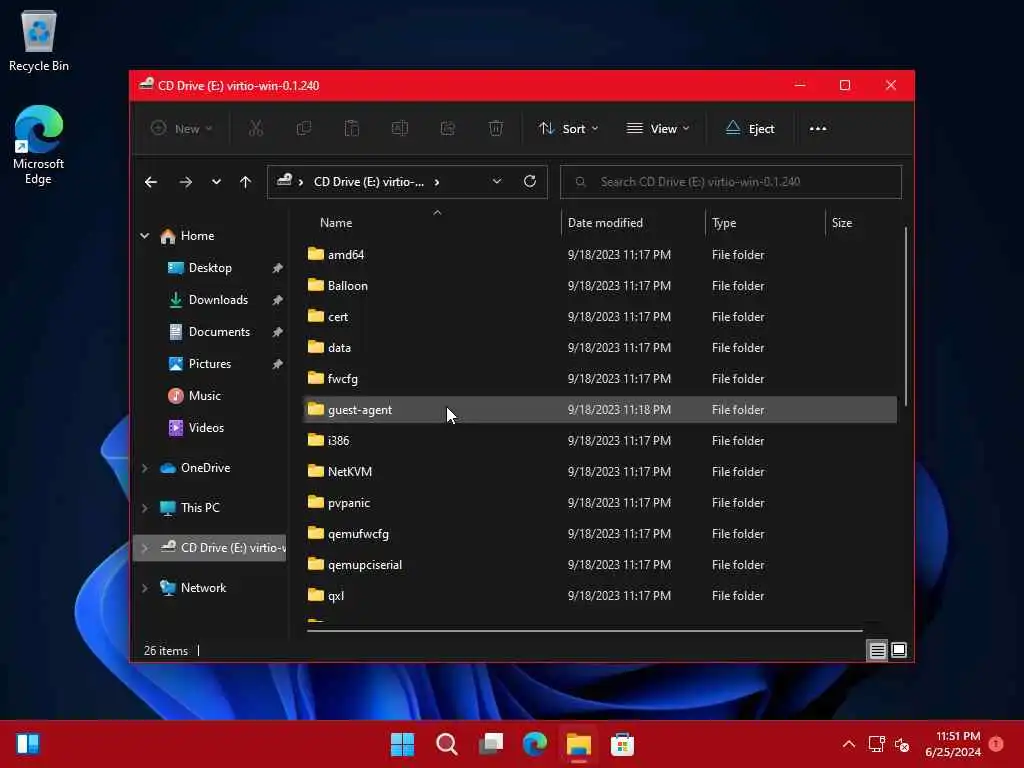Click the Copy icon in toolbar
Image resolution: width=1024 pixels, height=768 pixels.
click(x=304, y=129)
